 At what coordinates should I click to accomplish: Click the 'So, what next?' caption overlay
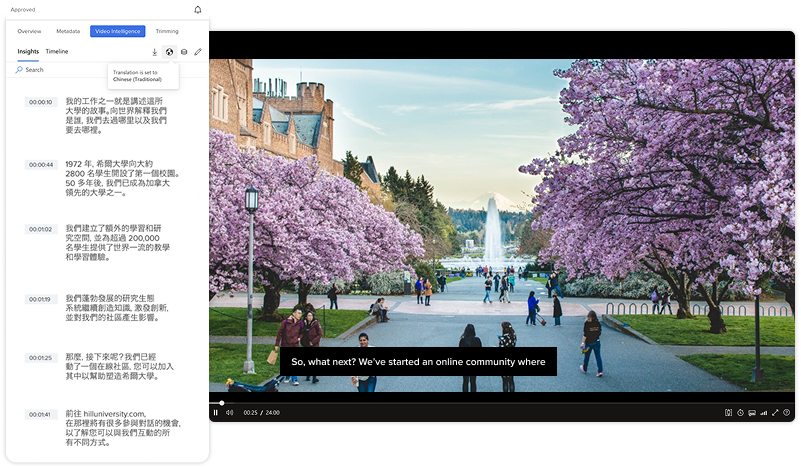pyautogui.click(x=418, y=362)
